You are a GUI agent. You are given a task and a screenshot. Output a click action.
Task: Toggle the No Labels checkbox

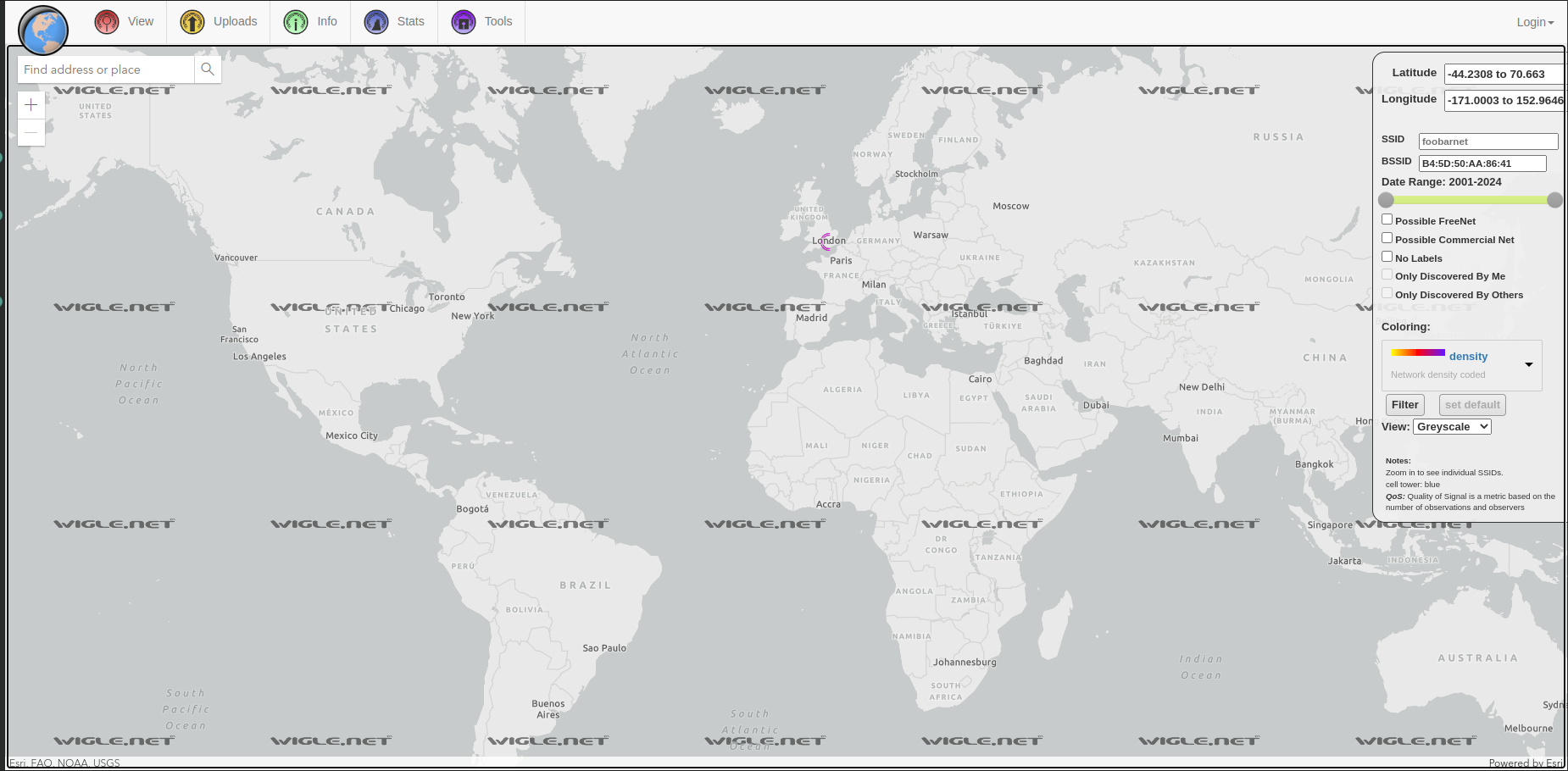tap(1387, 257)
